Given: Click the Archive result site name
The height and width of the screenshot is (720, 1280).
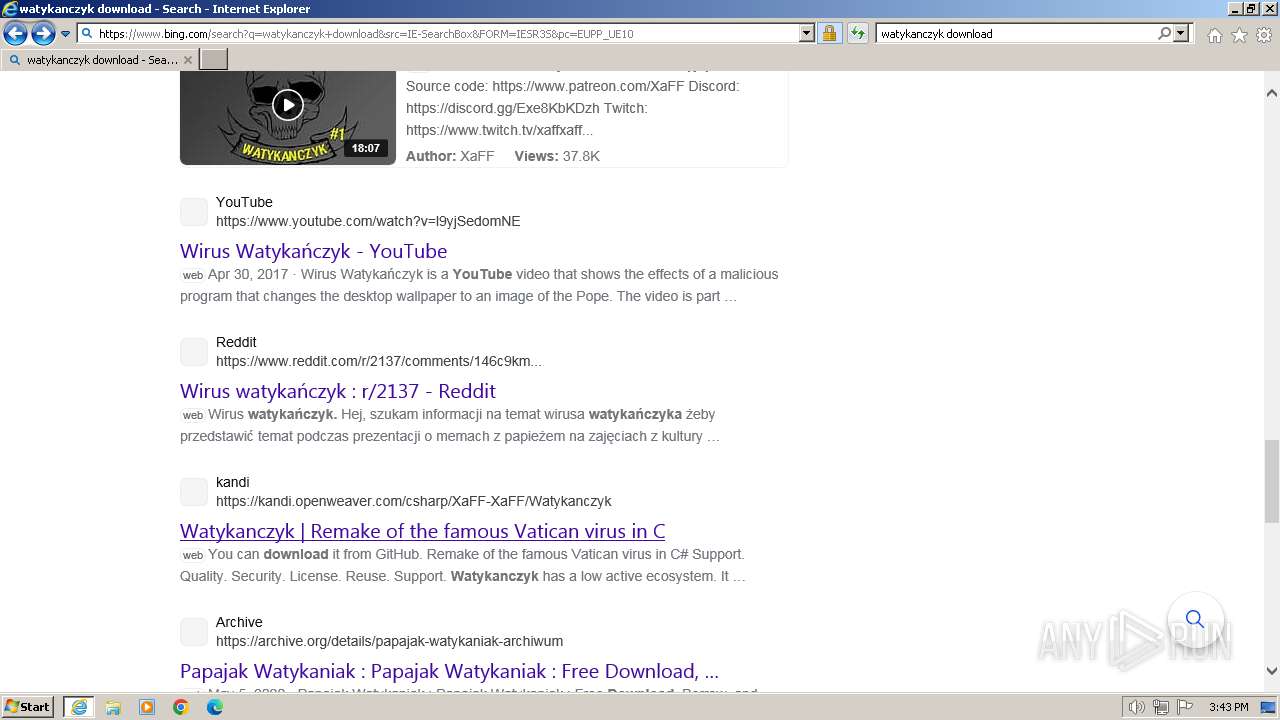Looking at the screenshot, I should [x=239, y=622].
